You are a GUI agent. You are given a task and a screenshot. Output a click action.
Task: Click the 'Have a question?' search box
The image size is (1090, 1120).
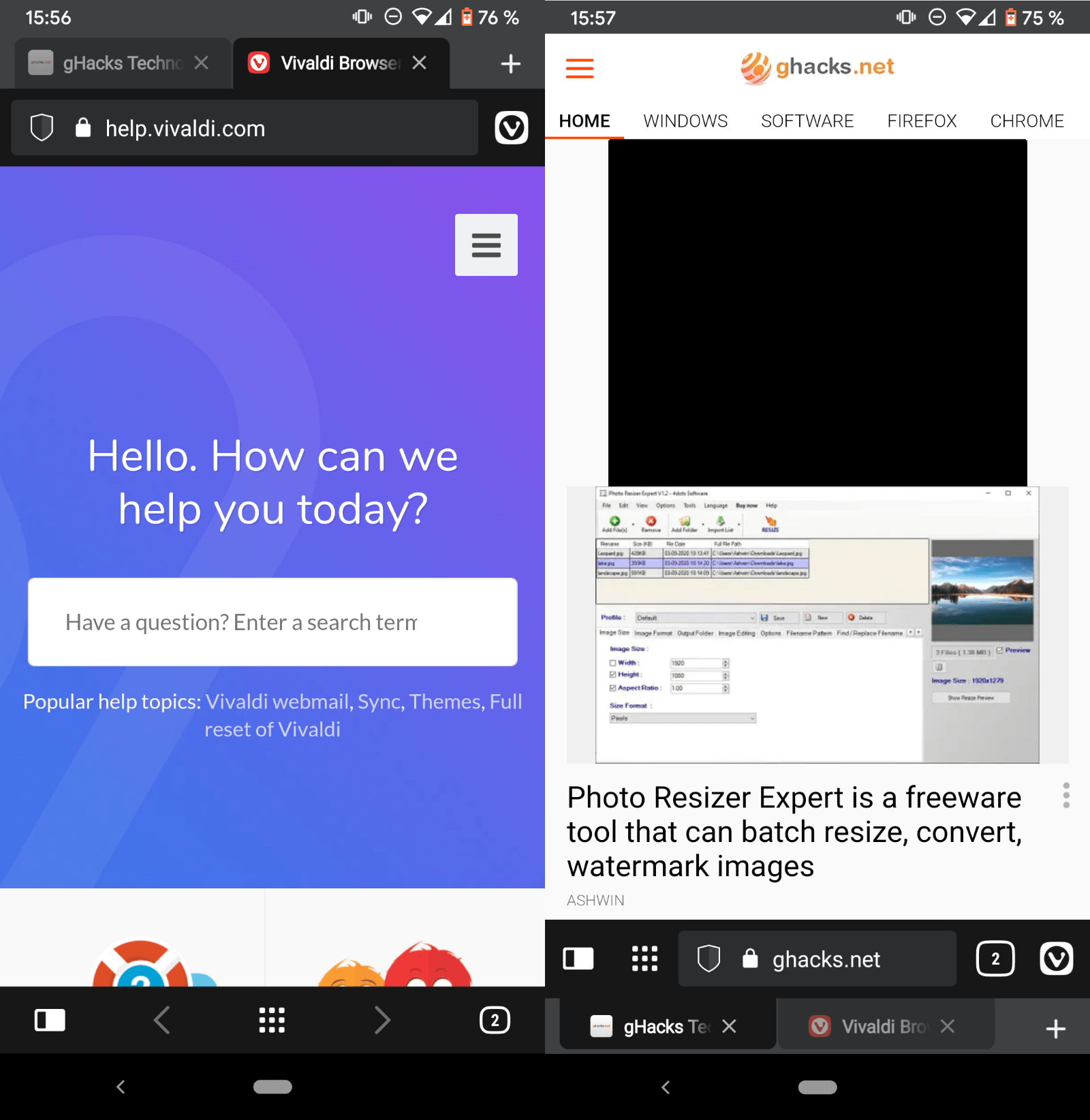click(272, 622)
